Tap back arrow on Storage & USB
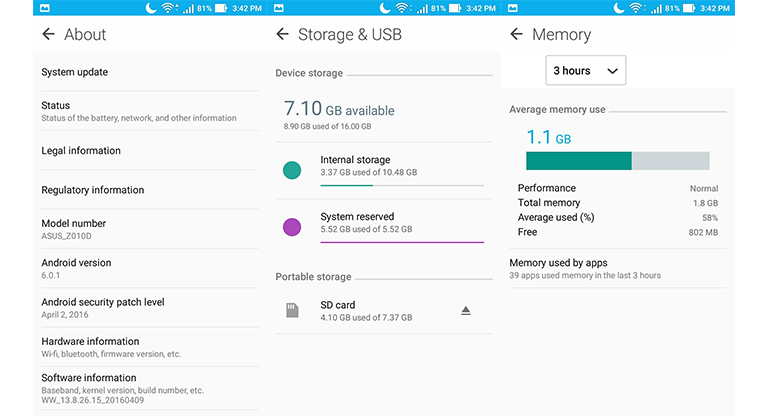 click(x=282, y=34)
